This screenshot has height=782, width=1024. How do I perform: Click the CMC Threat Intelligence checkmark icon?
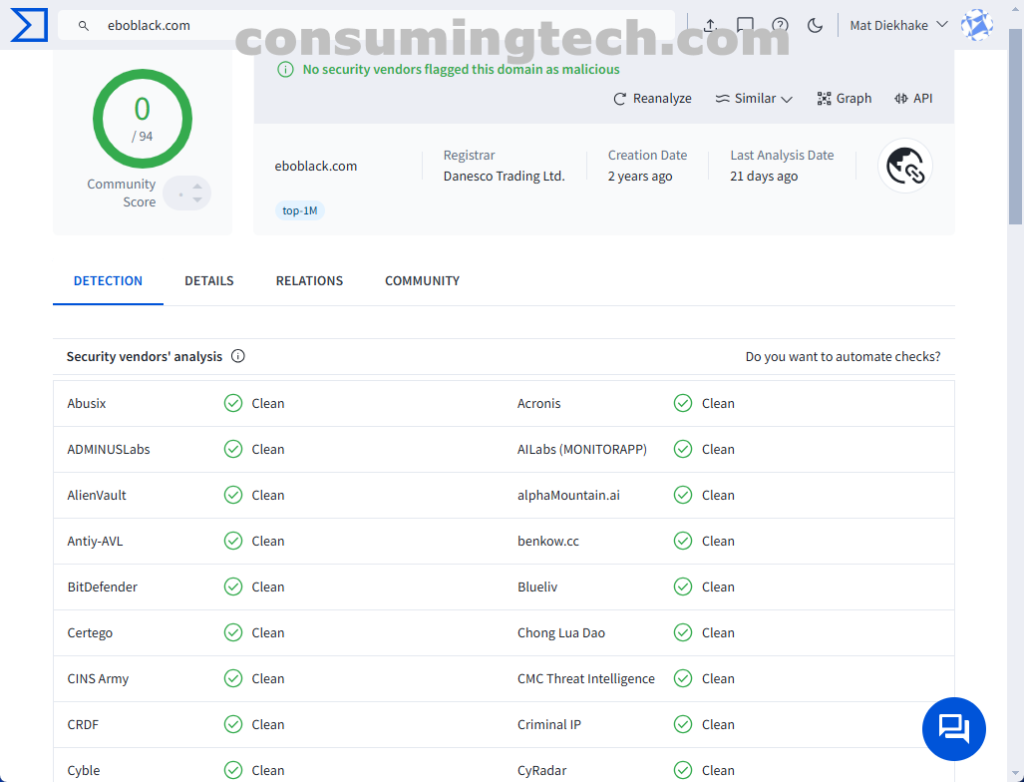[x=683, y=679]
